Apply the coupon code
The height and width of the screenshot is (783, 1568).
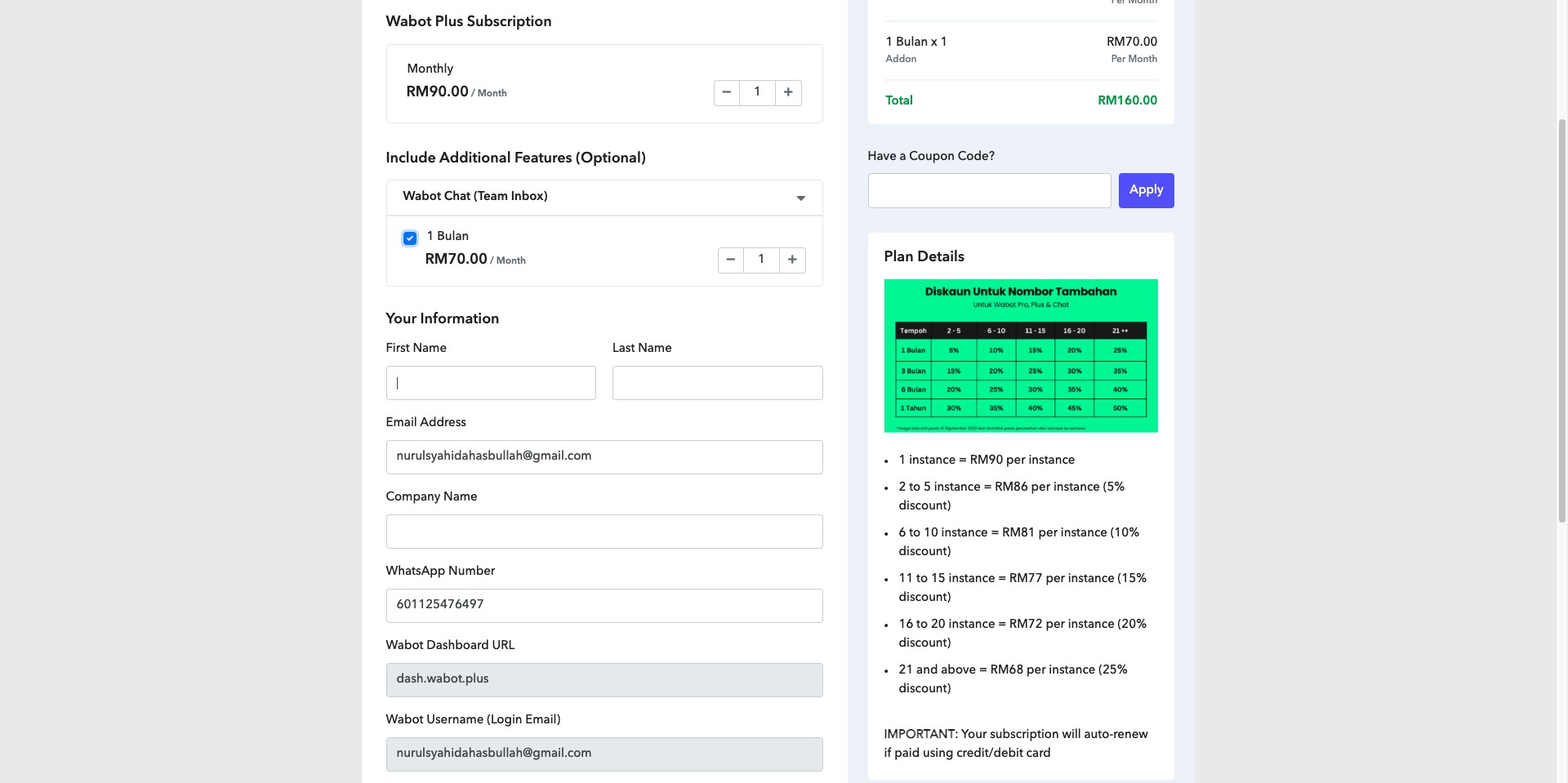(1146, 190)
